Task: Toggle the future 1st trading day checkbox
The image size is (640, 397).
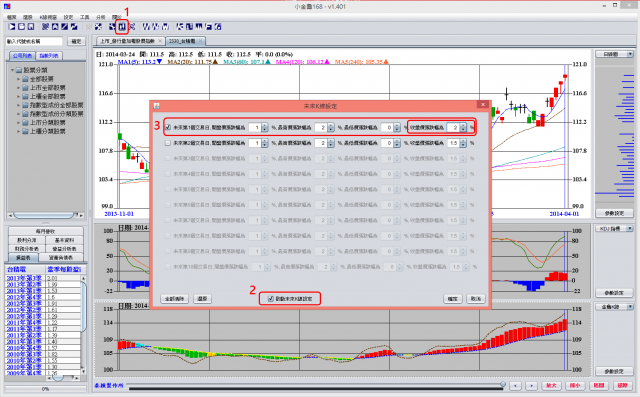Action: point(168,127)
